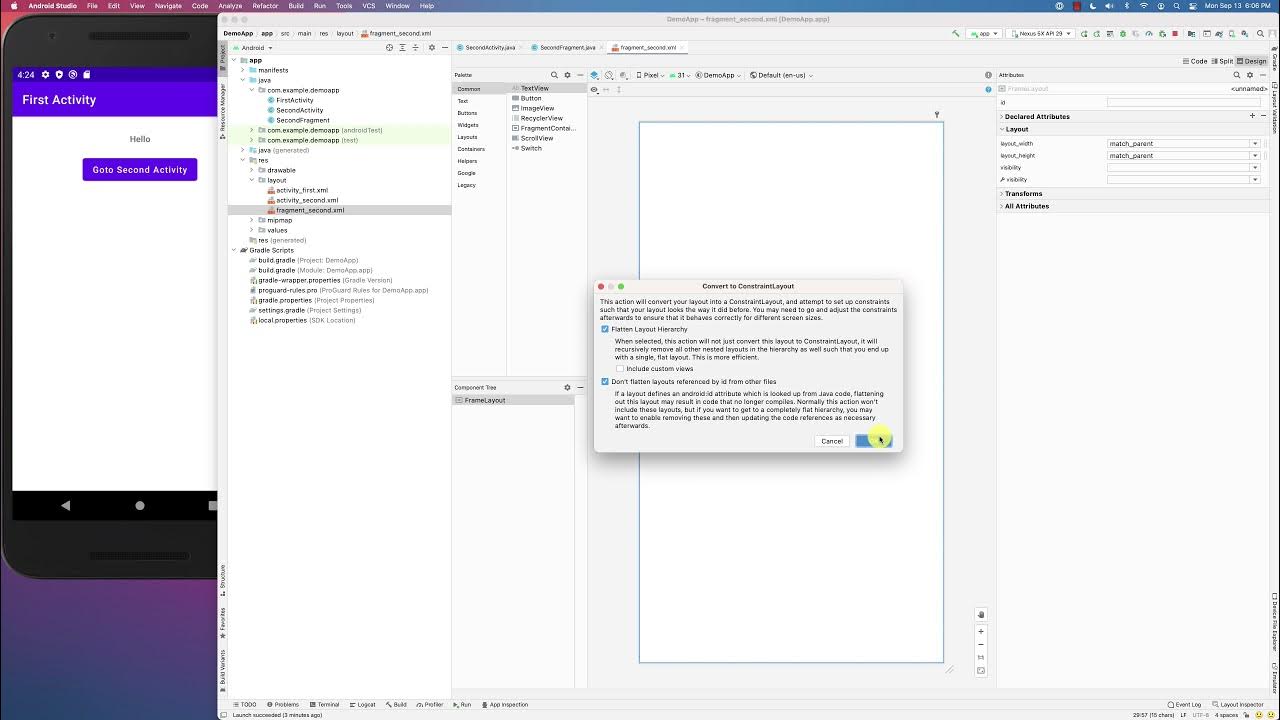The height and width of the screenshot is (720, 1280).
Task: Open the Build menu in menu bar
Action: (296, 6)
